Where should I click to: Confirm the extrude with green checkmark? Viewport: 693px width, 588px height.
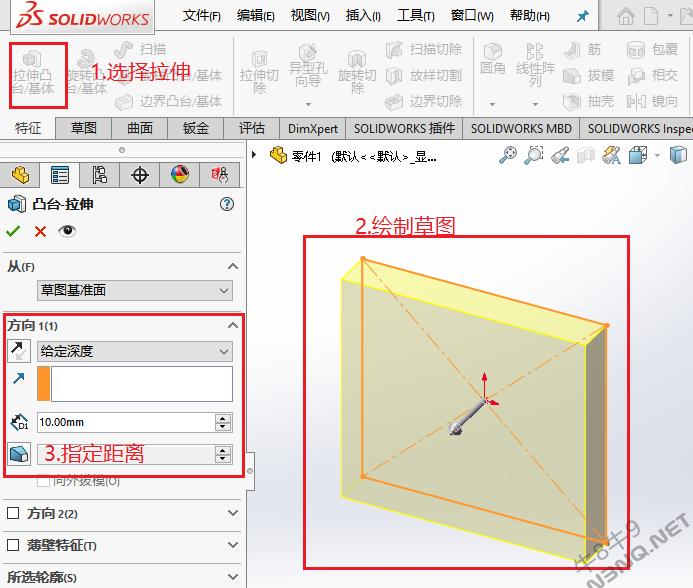[13, 231]
